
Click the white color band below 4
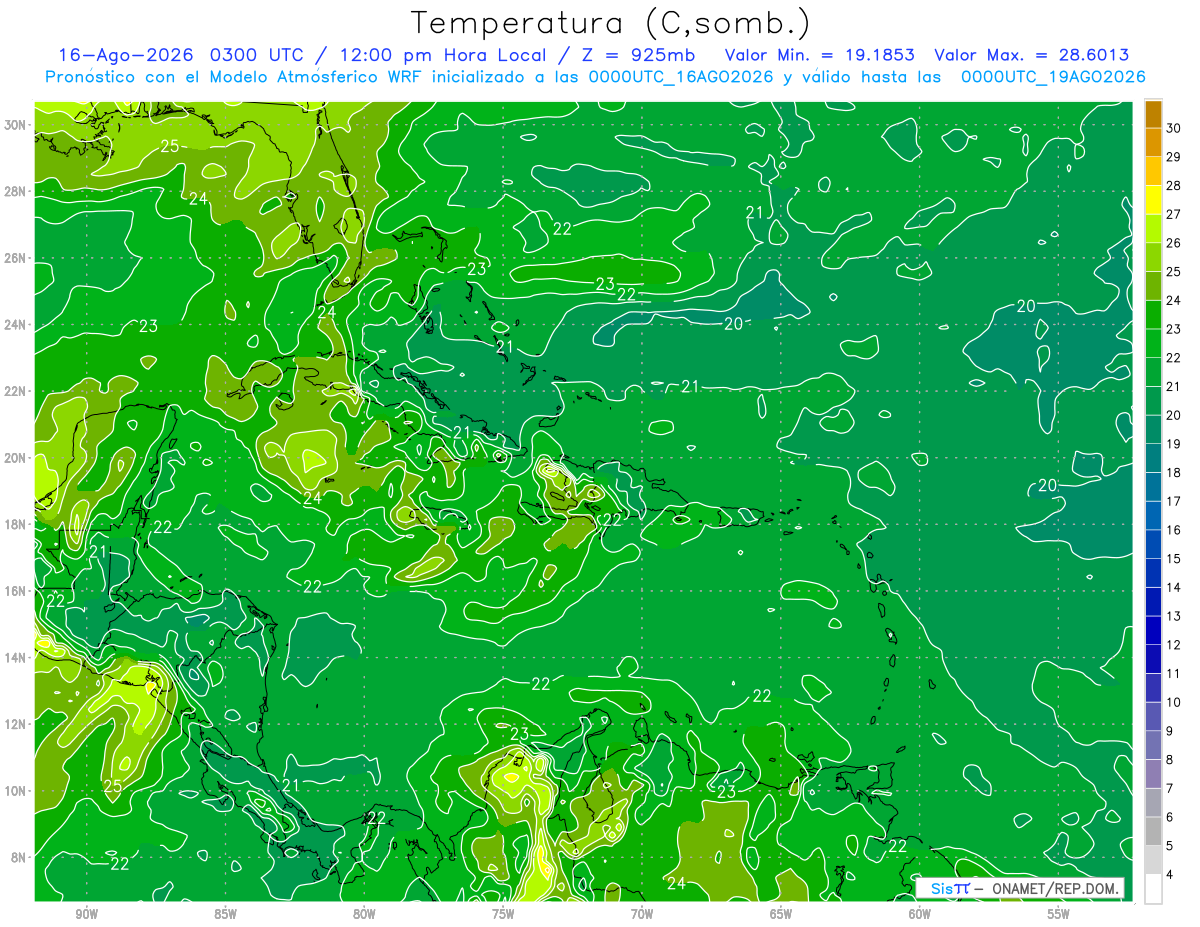point(1153,889)
